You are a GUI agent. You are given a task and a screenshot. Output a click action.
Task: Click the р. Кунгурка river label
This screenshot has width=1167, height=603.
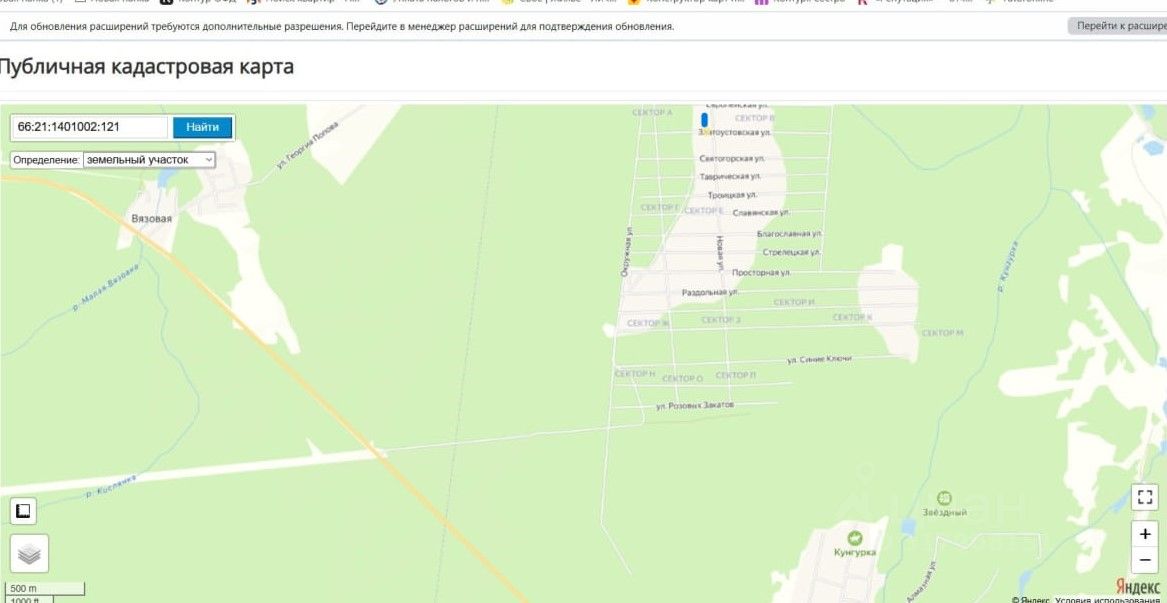[x=1006, y=266]
